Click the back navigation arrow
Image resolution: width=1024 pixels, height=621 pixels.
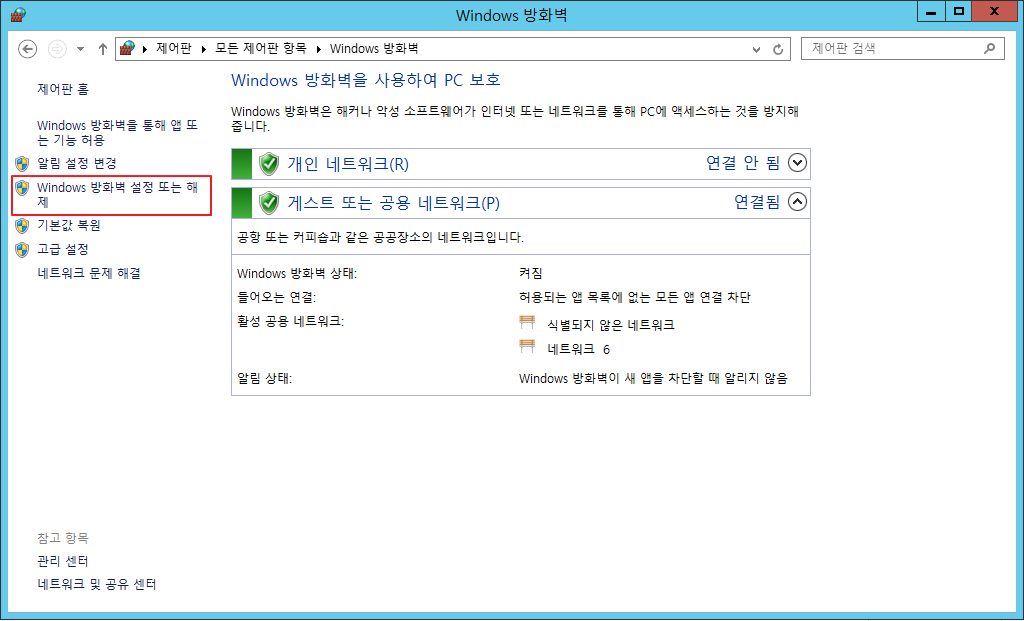coord(27,49)
